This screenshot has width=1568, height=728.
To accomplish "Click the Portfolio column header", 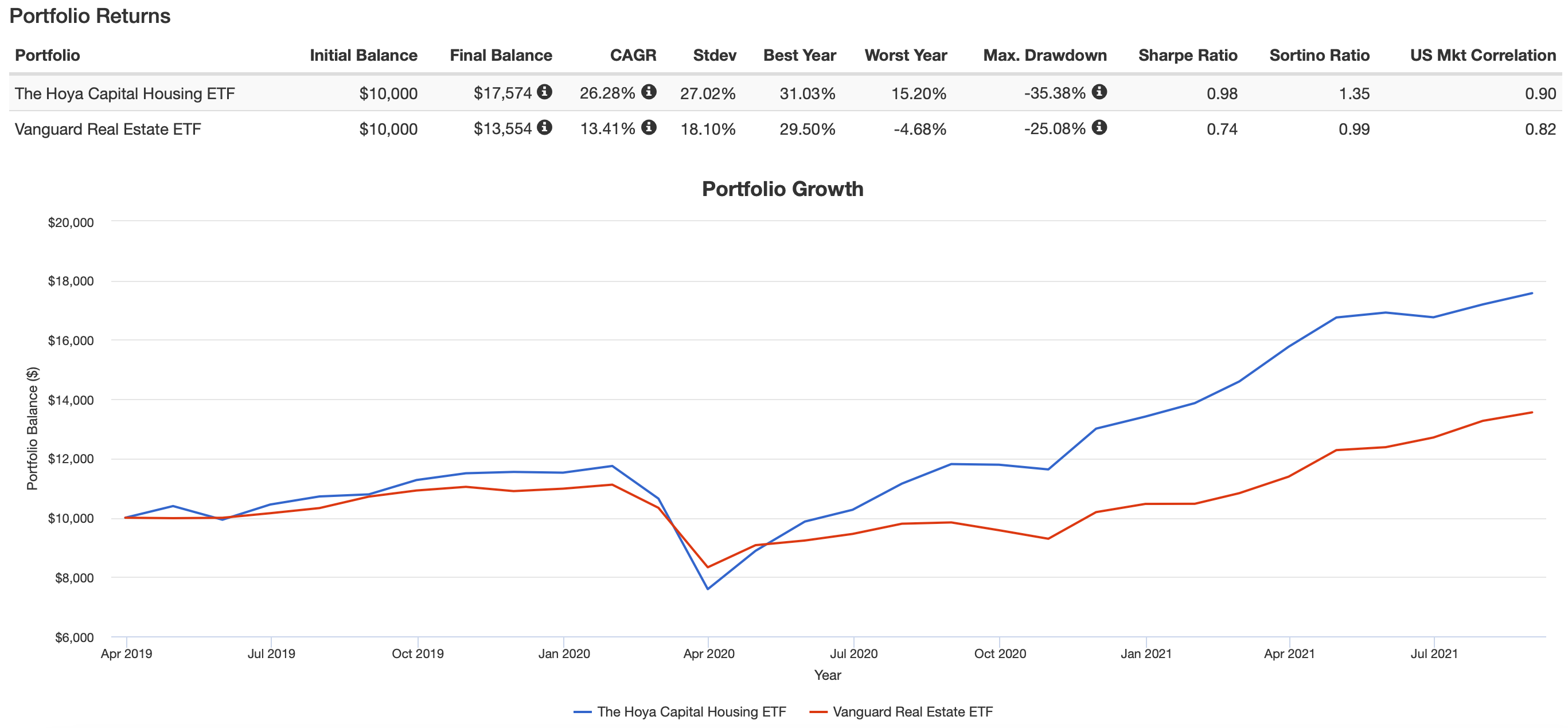I will click(x=48, y=56).
